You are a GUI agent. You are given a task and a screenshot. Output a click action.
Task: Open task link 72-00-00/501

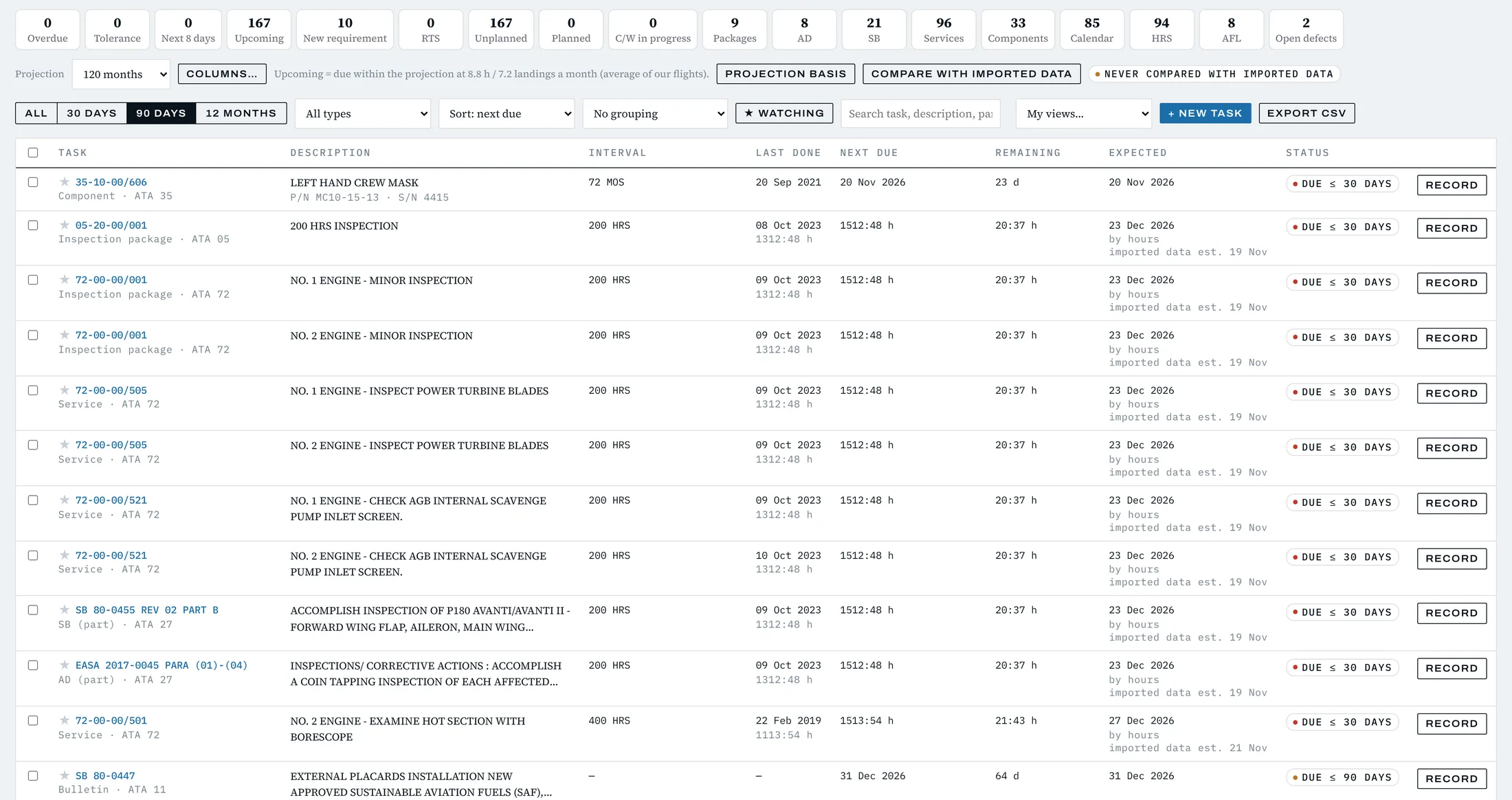(x=111, y=721)
